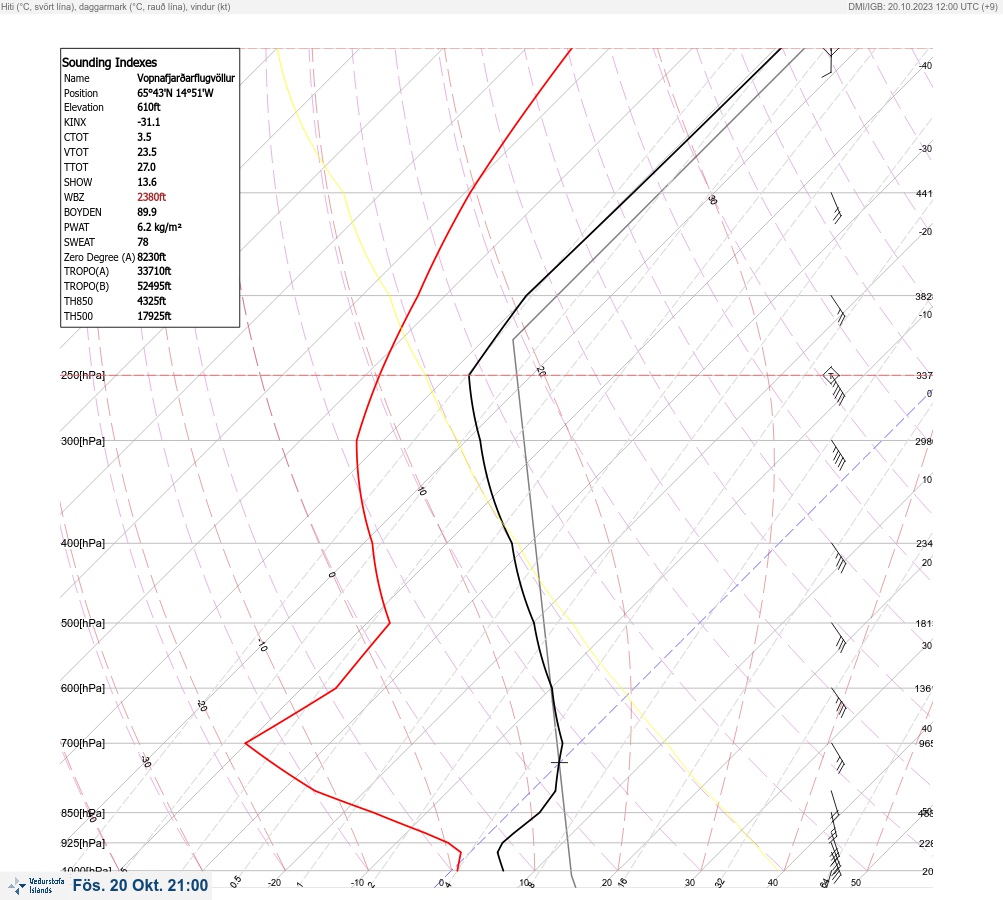Screen dimensions: 1003x900
Task: Click the BOYDEN value '89.9'
Action: 146,212
